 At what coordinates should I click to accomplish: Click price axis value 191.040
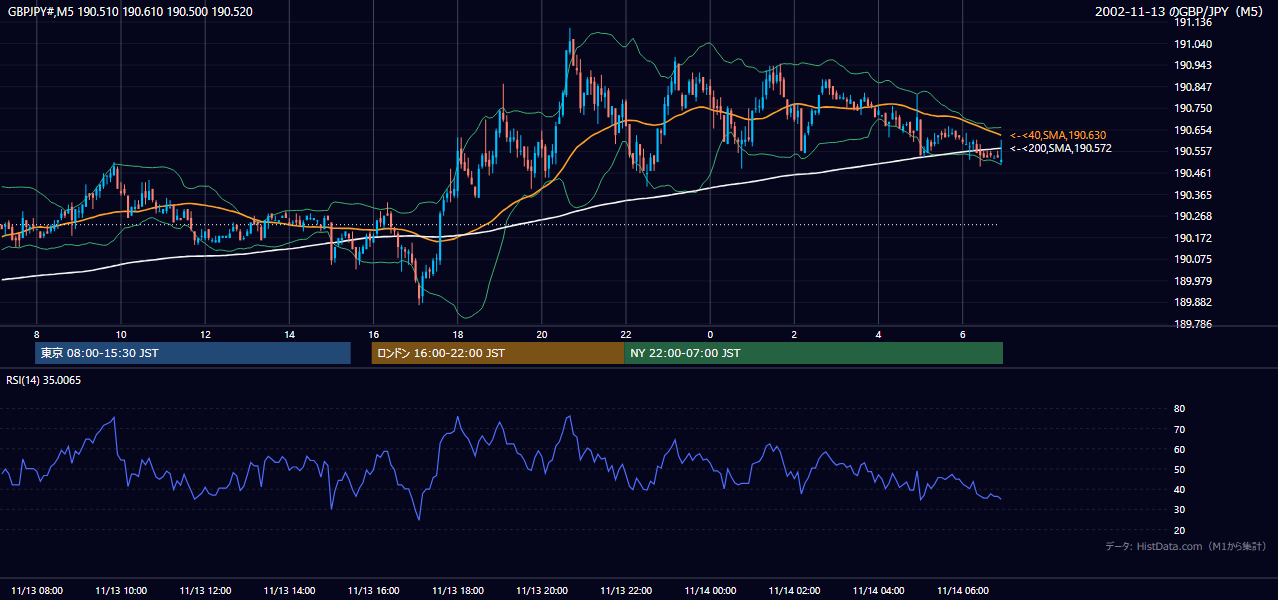click(x=1193, y=44)
